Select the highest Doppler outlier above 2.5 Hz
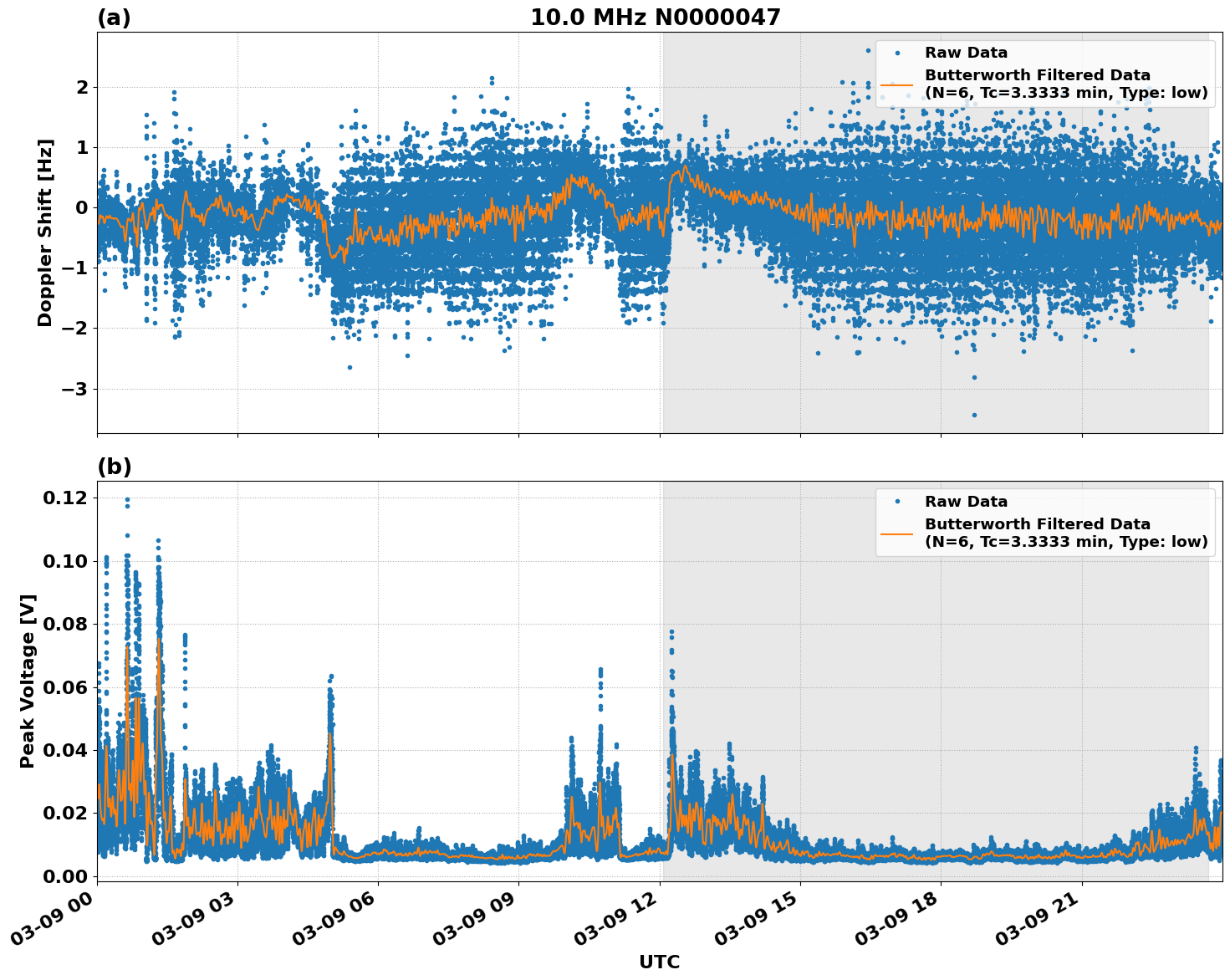The image size is (1230, 980). tap(866, 52)
